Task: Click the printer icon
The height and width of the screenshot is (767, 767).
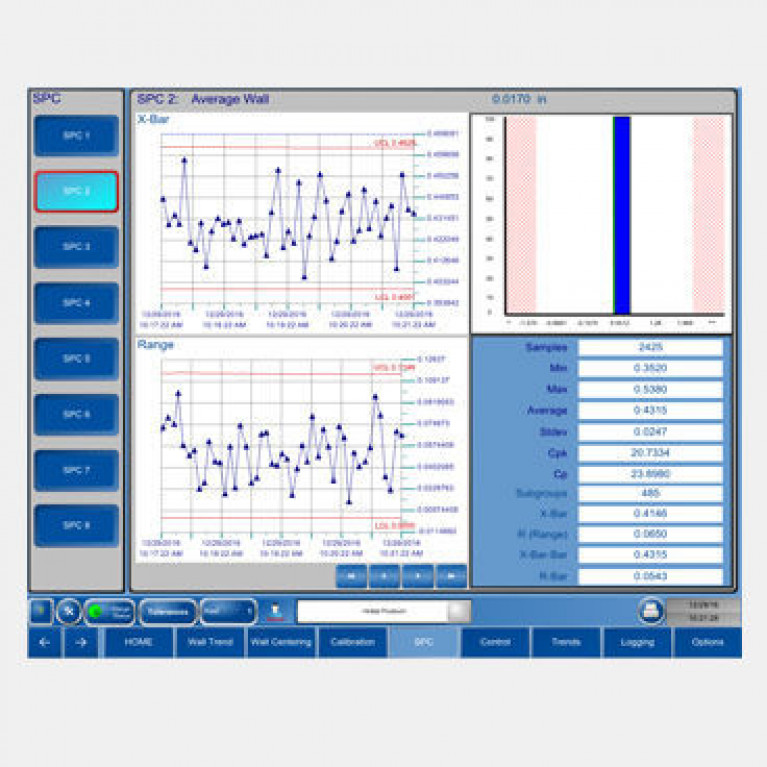Action: 651,610
